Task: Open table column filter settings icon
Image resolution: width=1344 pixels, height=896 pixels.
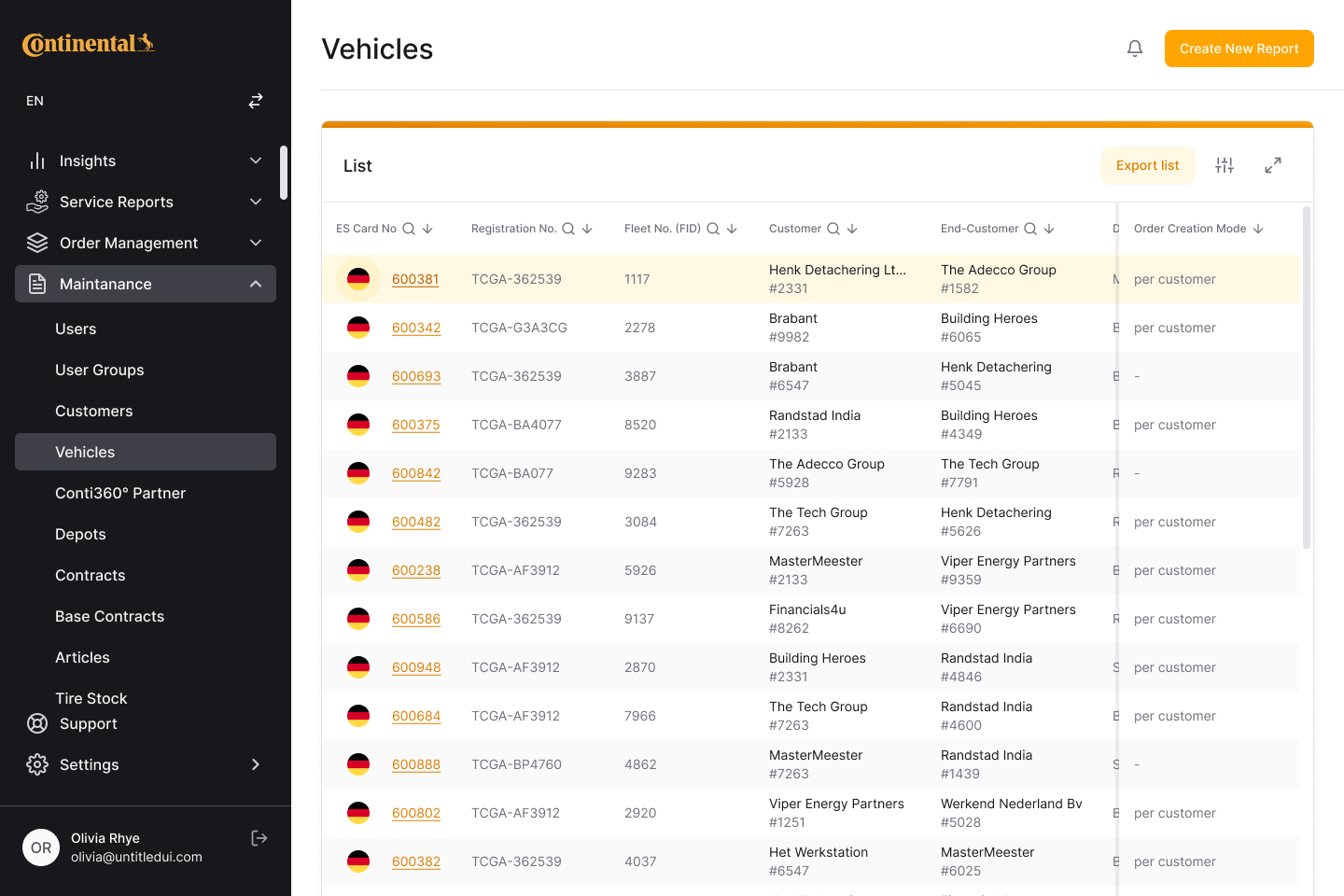Action: pyautogui.click(x=1225, y=165)
